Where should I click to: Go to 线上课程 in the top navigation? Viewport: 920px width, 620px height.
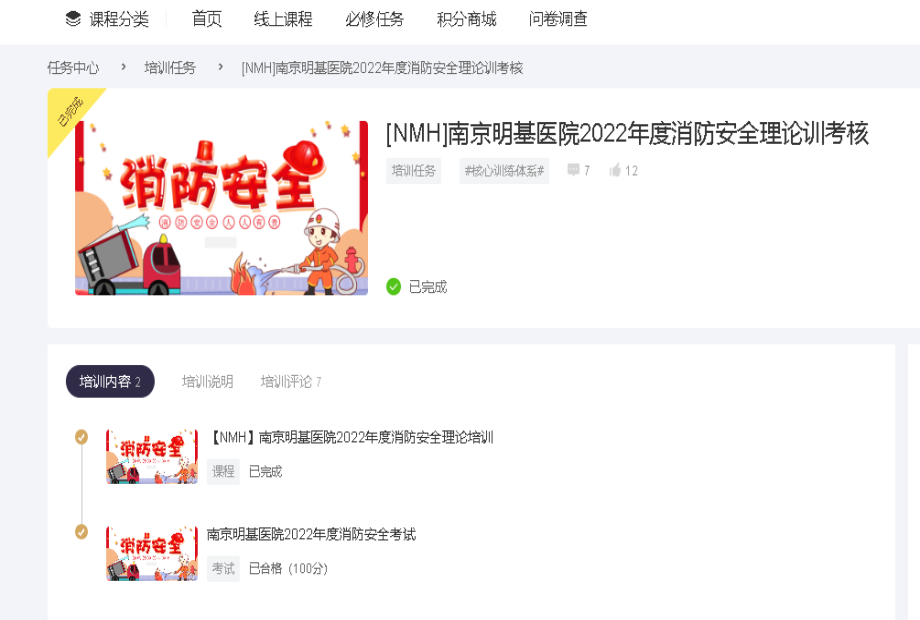tap(283, 19)
